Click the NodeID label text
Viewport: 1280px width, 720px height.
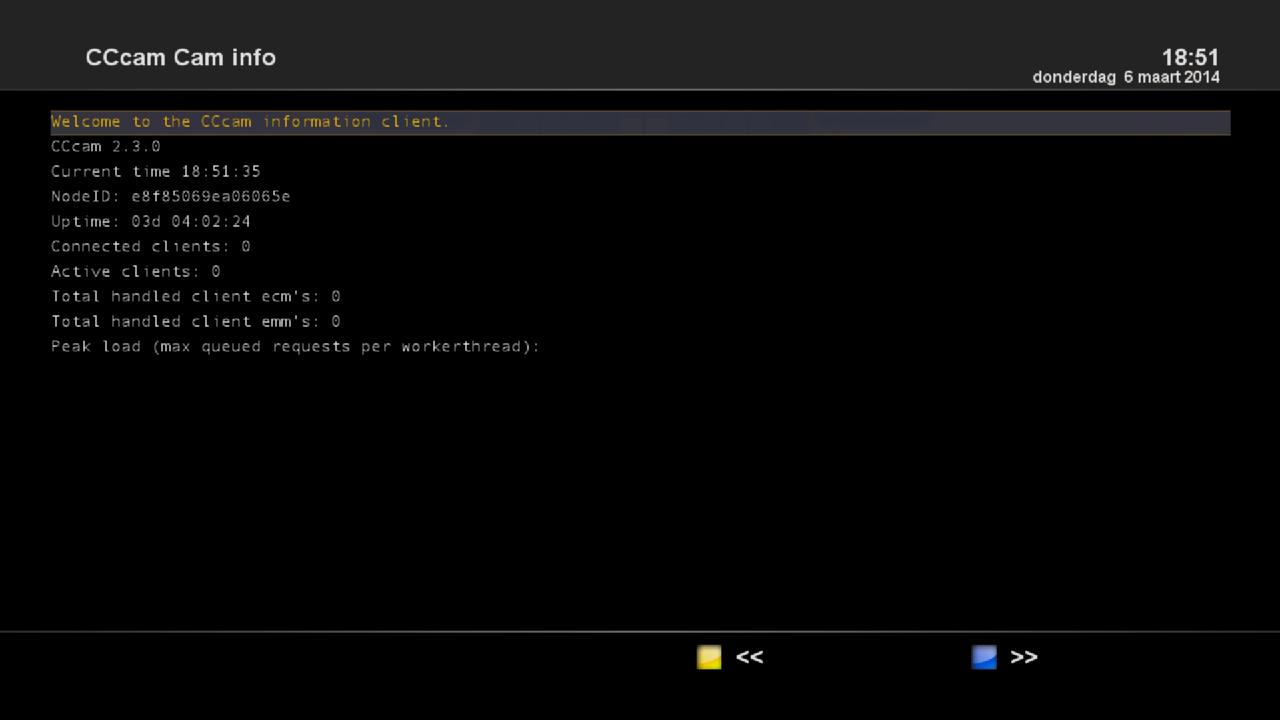pos(86,197)
